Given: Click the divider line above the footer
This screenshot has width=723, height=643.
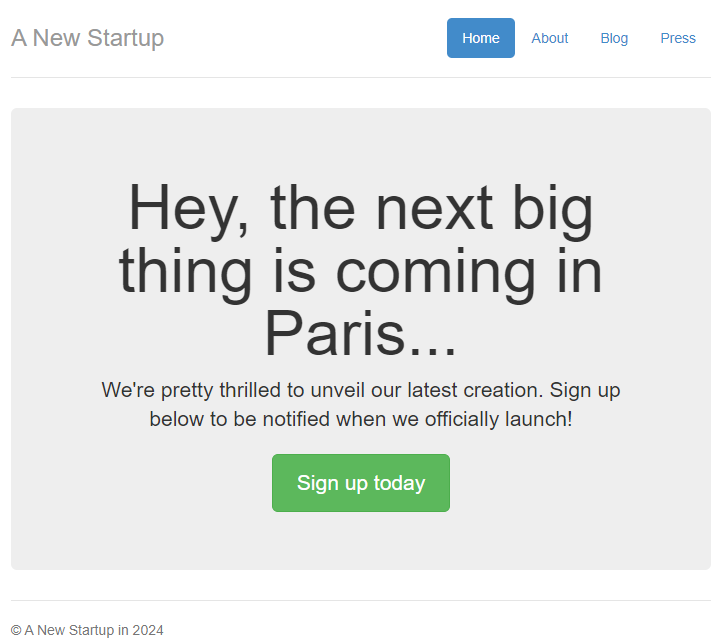Looking at the screenshot, I should 360,600.
